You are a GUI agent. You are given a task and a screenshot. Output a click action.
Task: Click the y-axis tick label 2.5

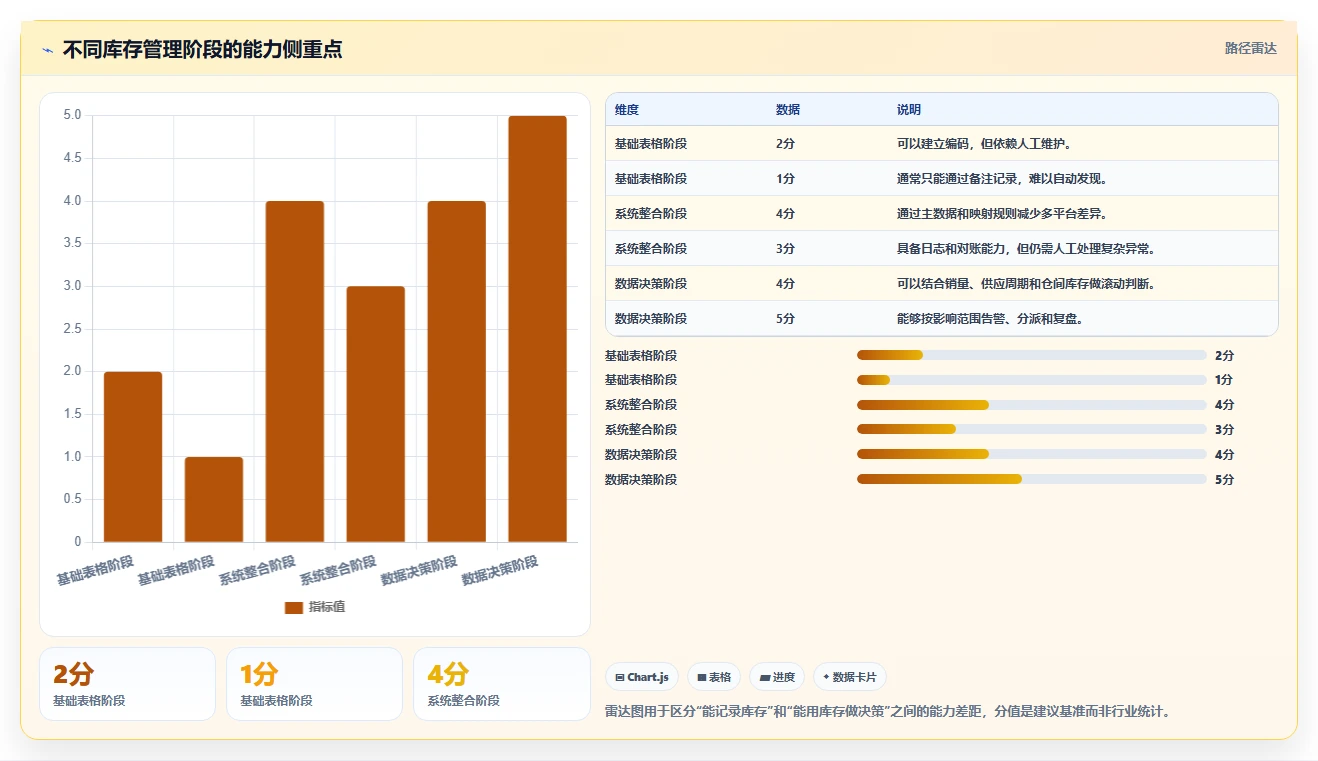[x=72, y=329]
